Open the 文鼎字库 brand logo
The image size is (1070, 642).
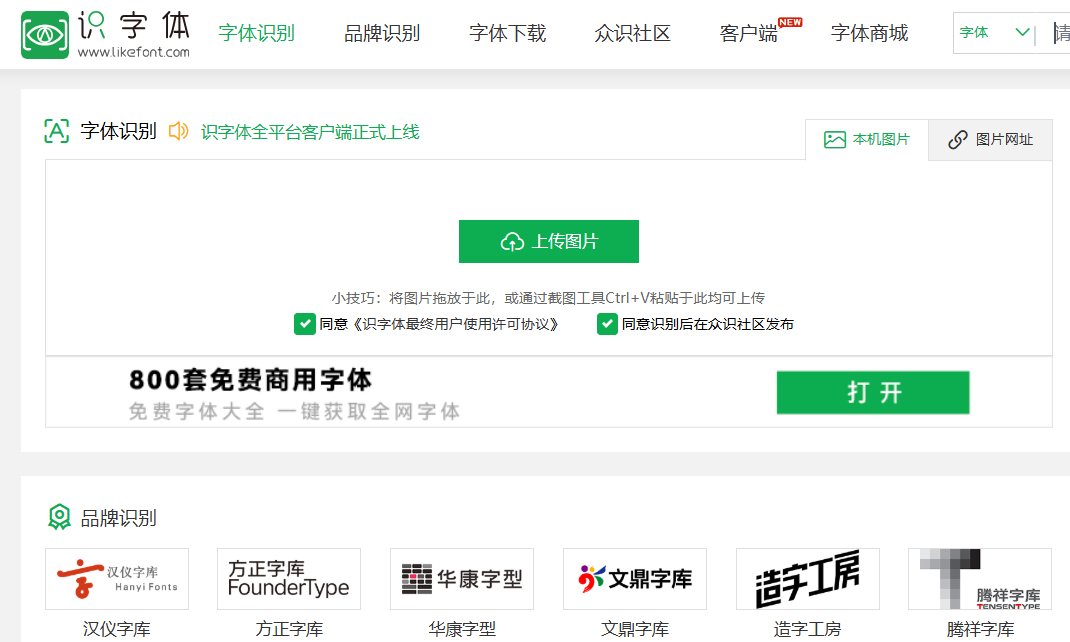tap(635, 579)
